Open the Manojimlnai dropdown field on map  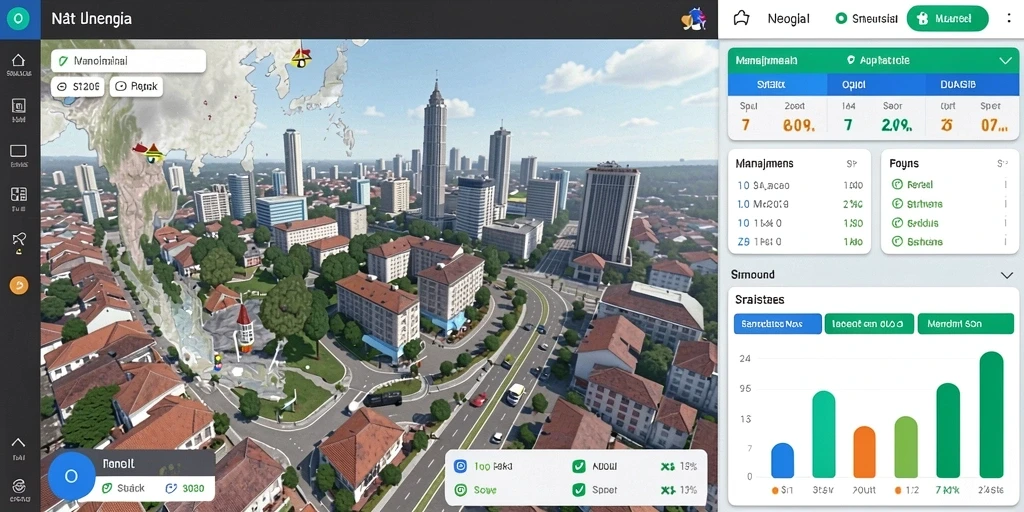pyautogui.click(x=129, y=61)
